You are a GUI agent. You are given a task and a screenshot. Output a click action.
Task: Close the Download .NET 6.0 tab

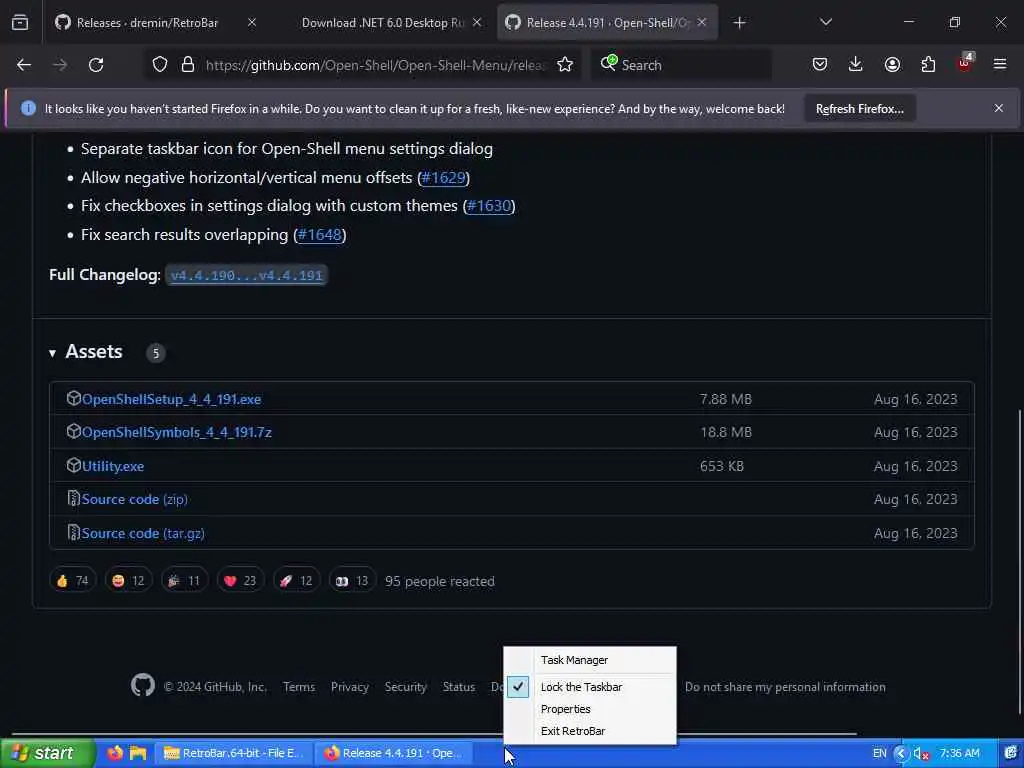[x=477, y=23]
